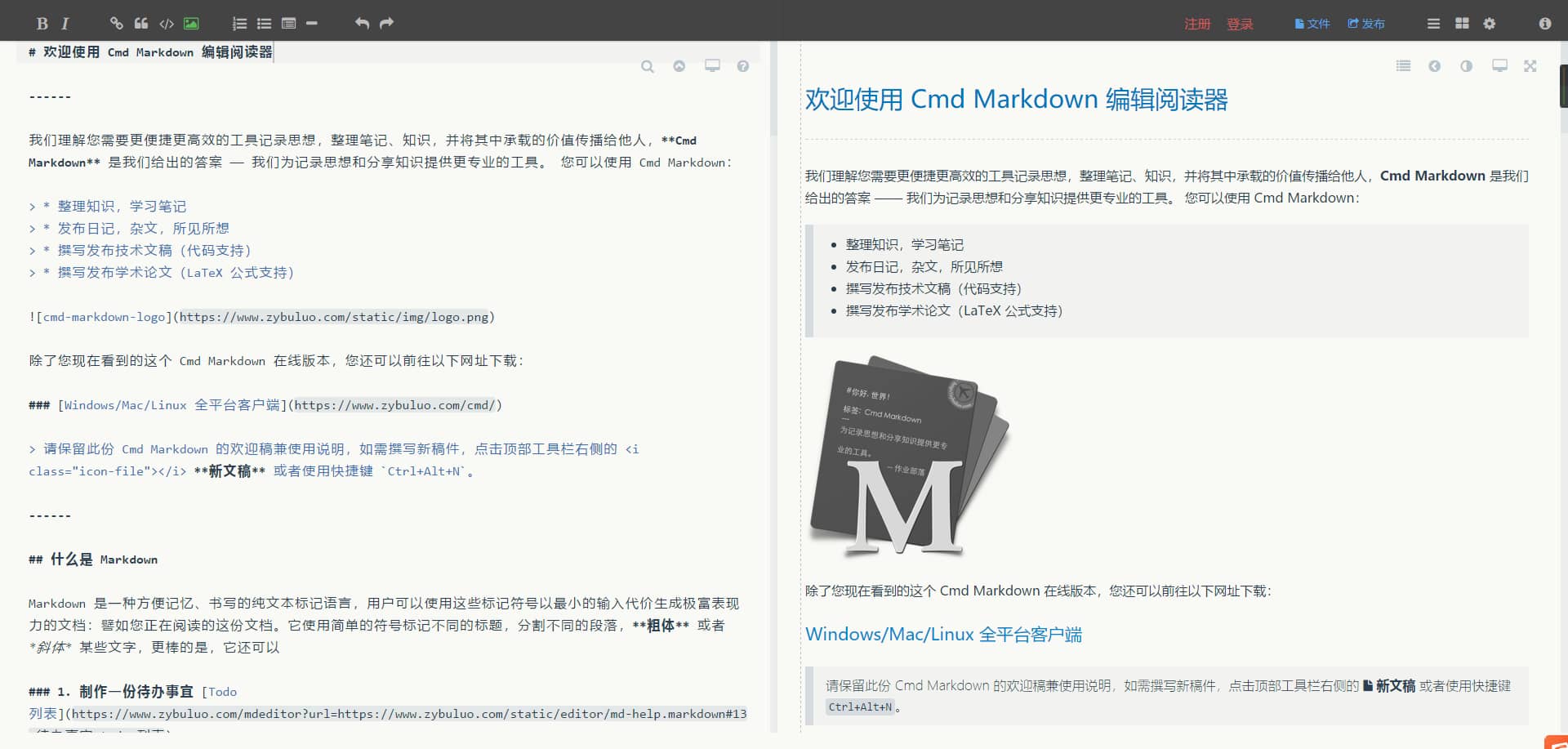Undo the last edit
This screenshot has height=749, width=1568.
tap(362, 23)
